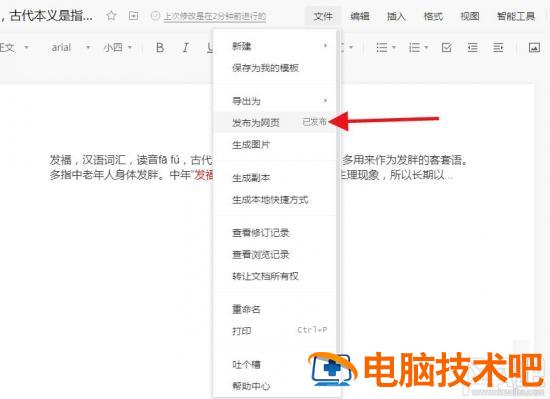This screenshot has height=399, width=550.
Task: Open the arial font dropdown
Action: coord(71,47)
